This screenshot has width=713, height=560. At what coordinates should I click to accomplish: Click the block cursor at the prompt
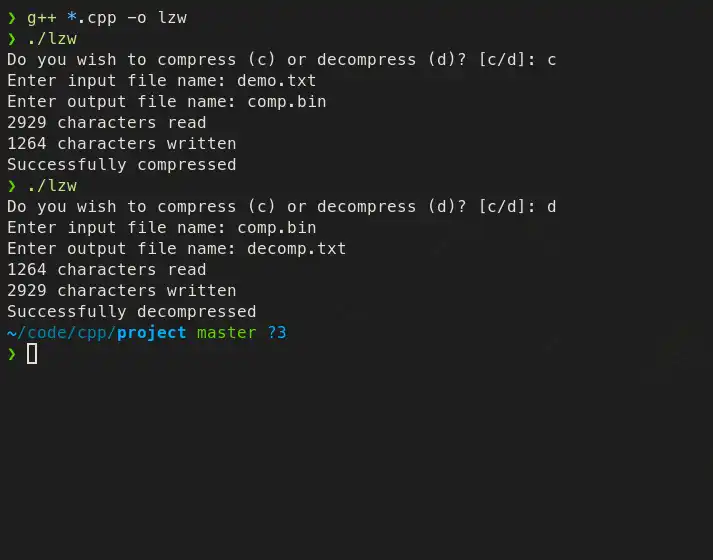[32, 354]
